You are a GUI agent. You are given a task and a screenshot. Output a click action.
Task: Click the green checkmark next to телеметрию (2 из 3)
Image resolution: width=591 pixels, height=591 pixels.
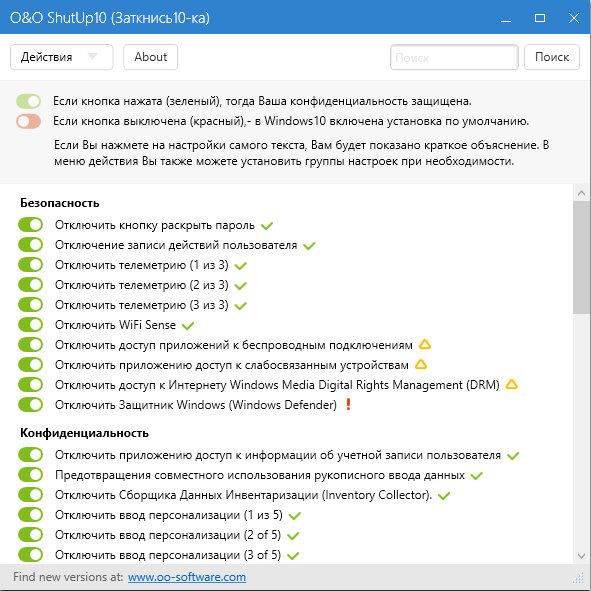point(240,286)
